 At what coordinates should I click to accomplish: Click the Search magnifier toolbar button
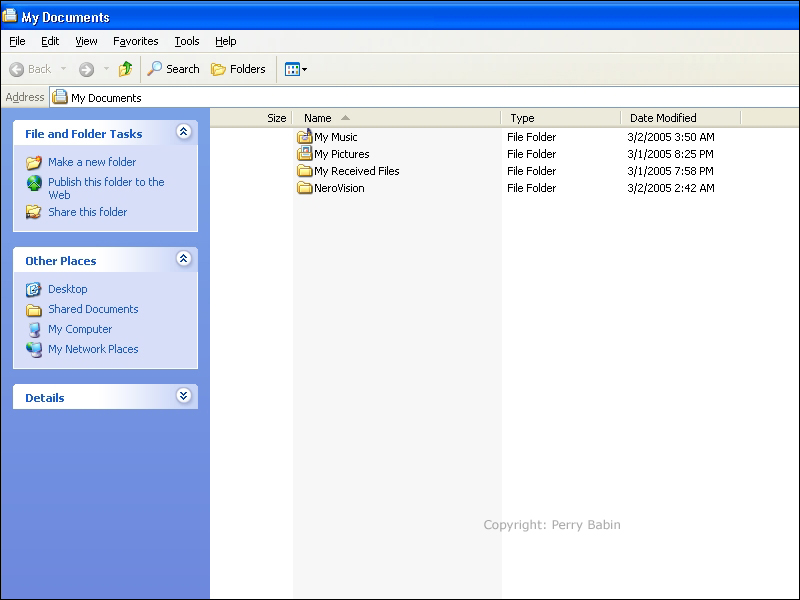coord(173,69)
